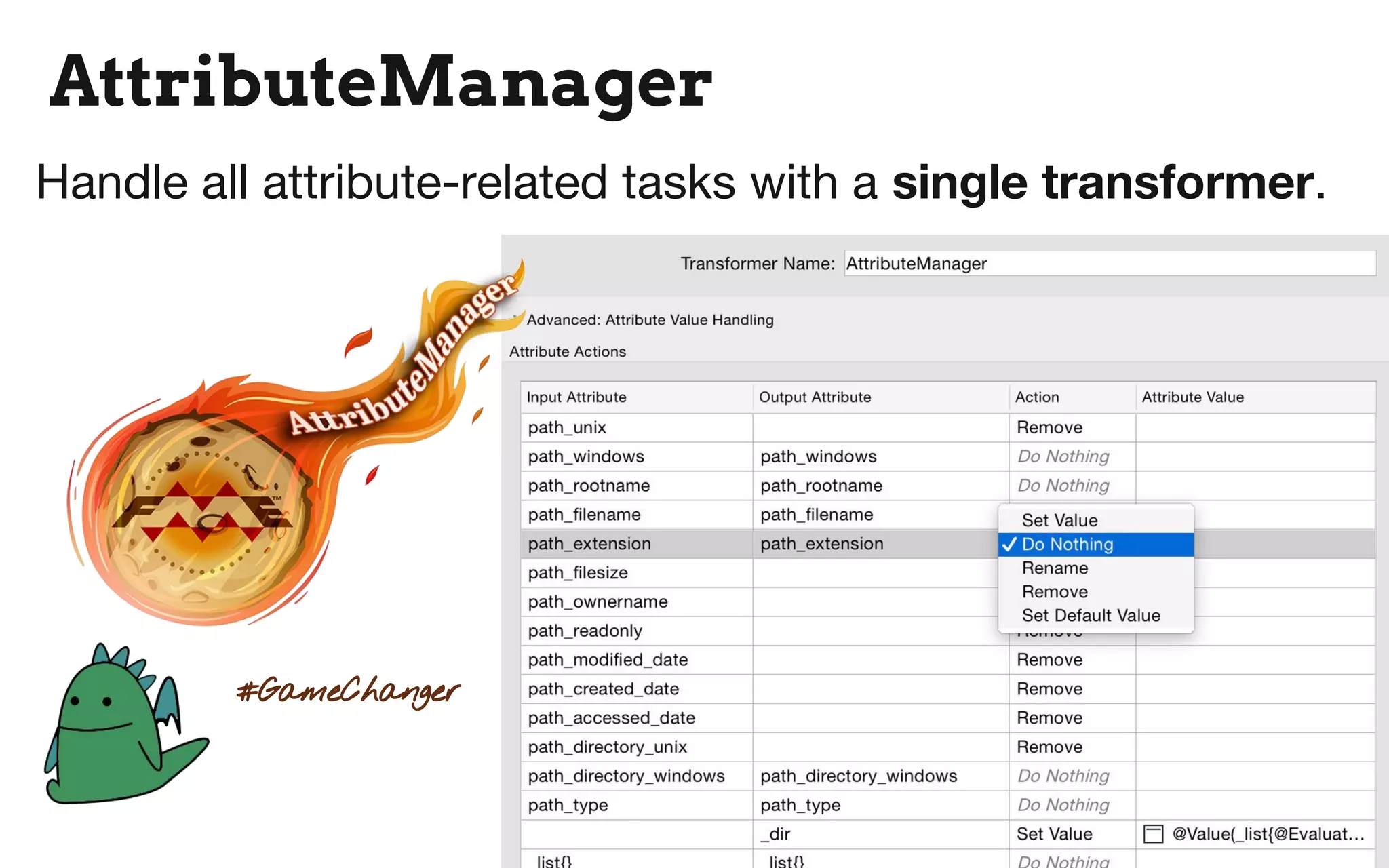Open Action cell 'Do Nothing' for path_windows
Screen dimensions: 1389x868
(1073, 457)
